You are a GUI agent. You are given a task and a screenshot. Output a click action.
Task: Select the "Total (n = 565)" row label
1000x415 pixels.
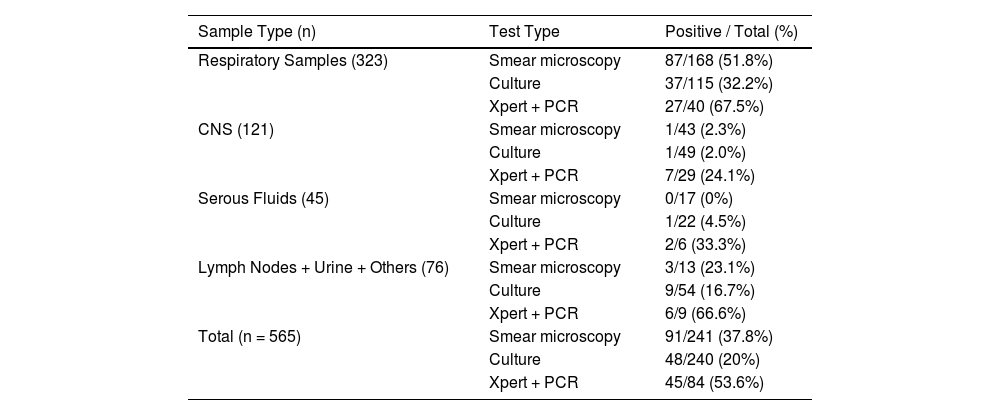coord(250,337)
